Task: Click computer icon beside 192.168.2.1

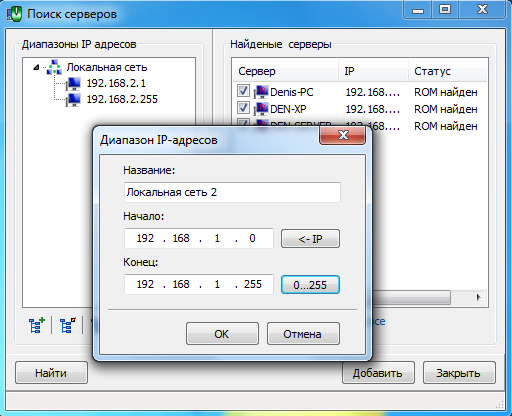Action: click(x=73, y=84)
